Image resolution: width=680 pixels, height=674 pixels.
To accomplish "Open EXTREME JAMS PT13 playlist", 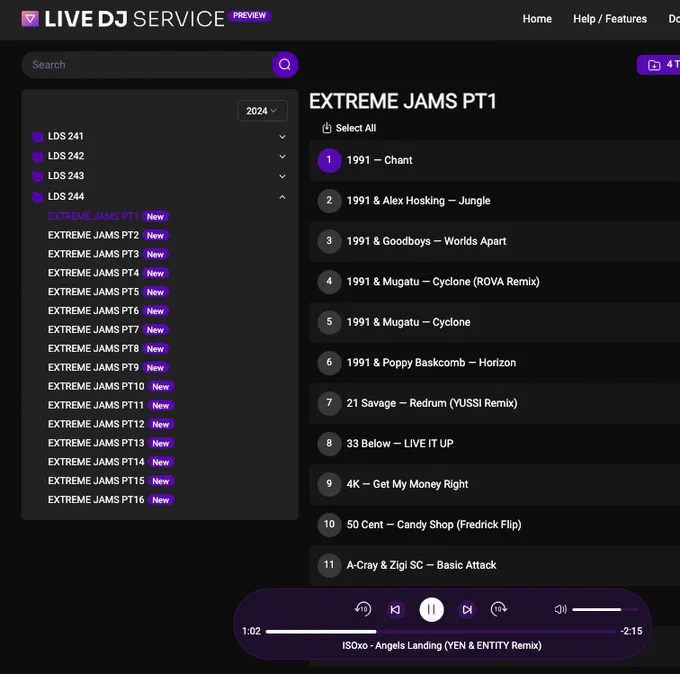I will point(96,443).
